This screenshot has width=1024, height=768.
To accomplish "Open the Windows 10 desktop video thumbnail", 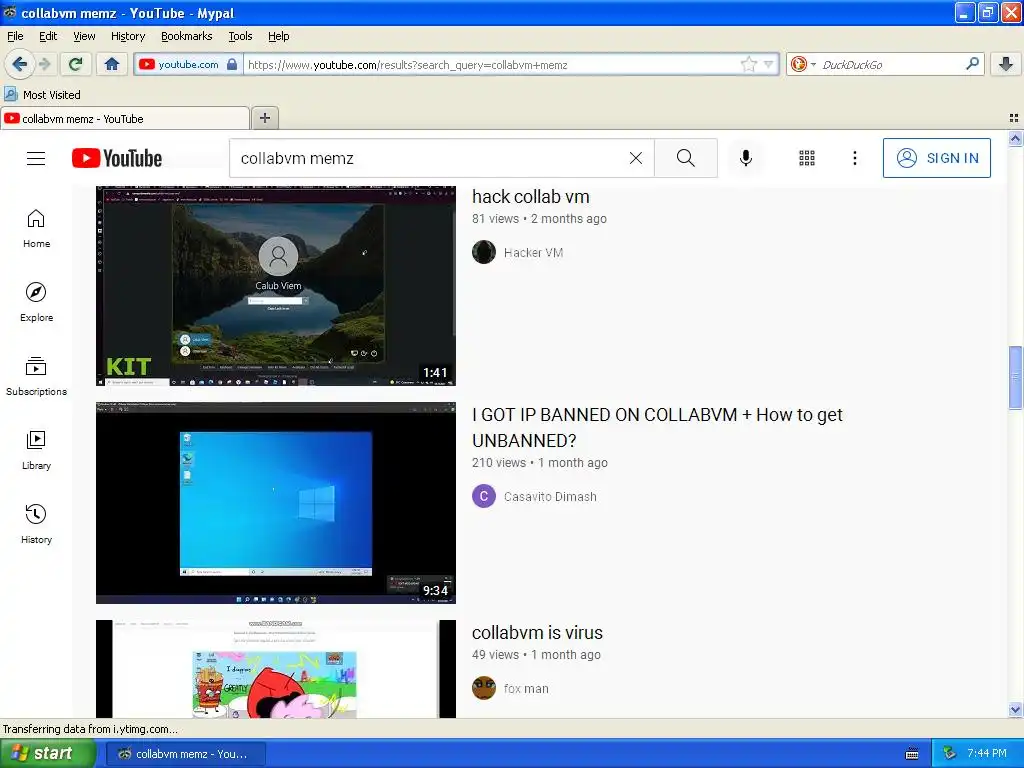I will click(276, 503).
